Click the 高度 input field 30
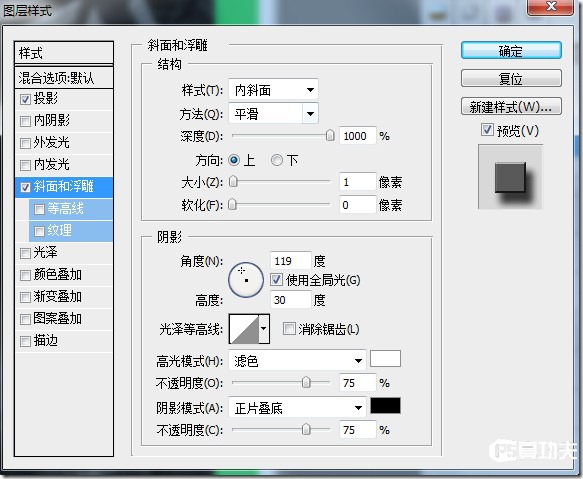 coord(290,300)
